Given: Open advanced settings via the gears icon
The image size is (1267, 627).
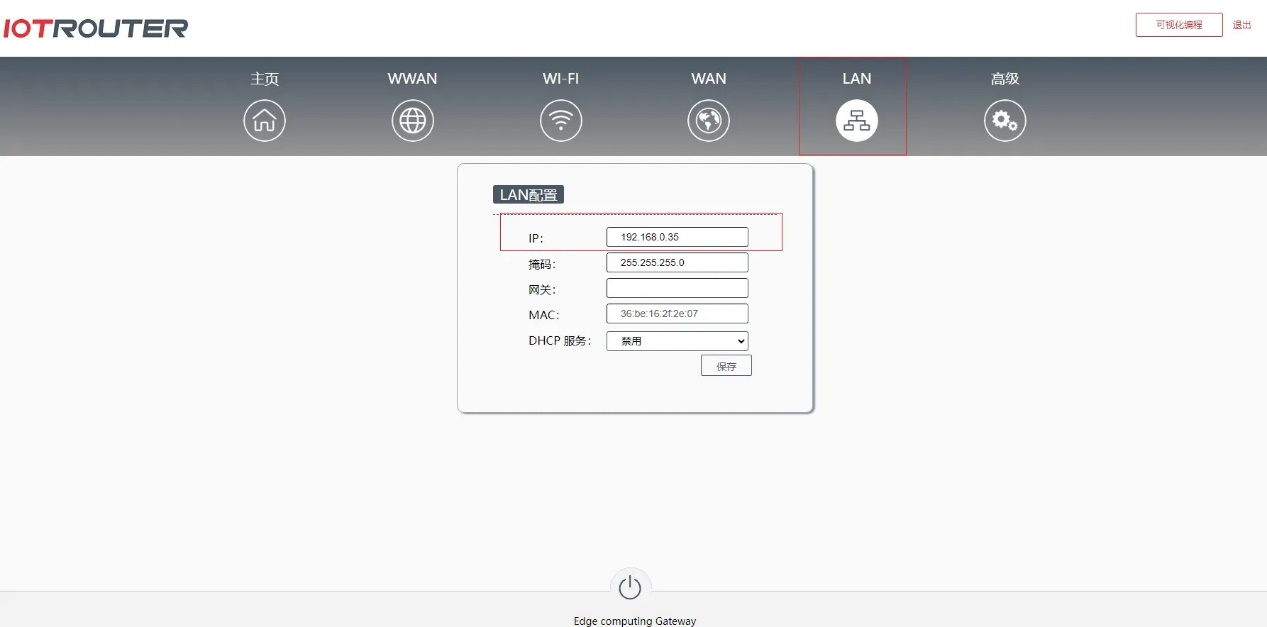Looking at the screenshot, I should tap(1004, 121).
